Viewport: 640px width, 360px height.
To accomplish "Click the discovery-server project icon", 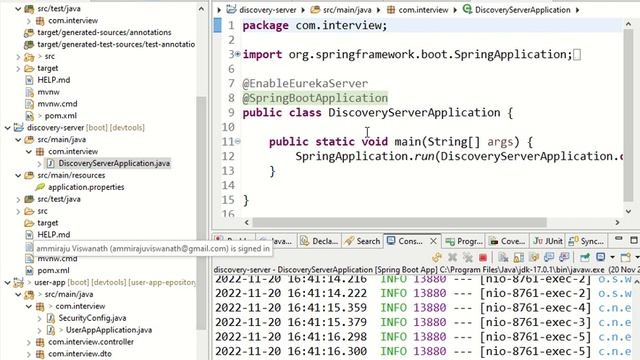I will [x=19, y=127].
